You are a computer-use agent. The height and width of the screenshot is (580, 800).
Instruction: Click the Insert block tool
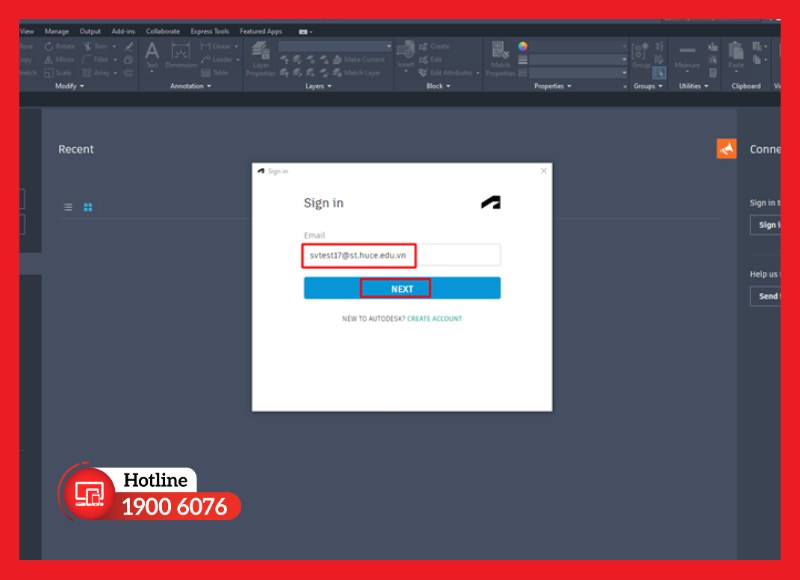[406, 56]
